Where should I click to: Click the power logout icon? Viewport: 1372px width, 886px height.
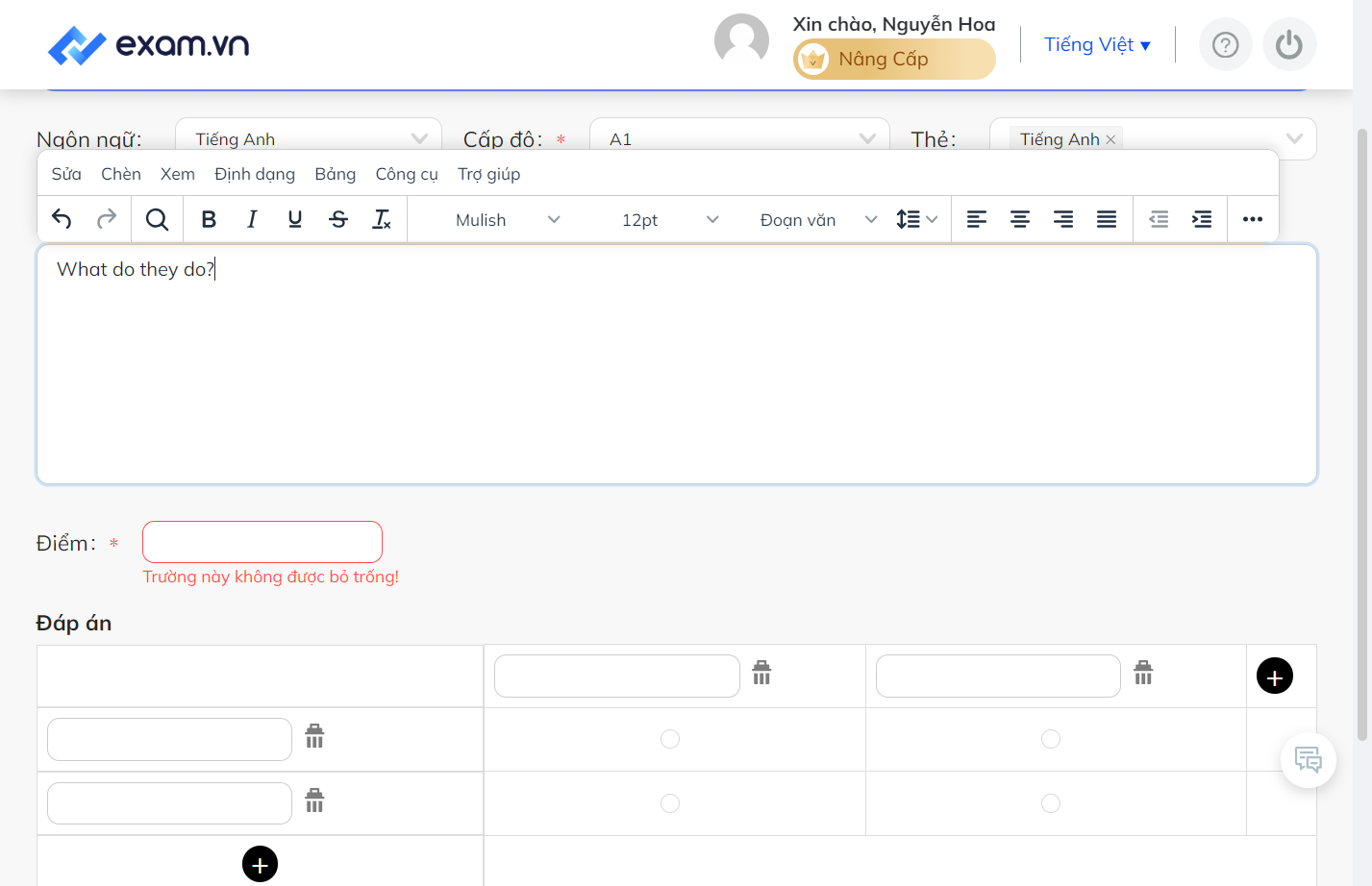pos(1289,45)
